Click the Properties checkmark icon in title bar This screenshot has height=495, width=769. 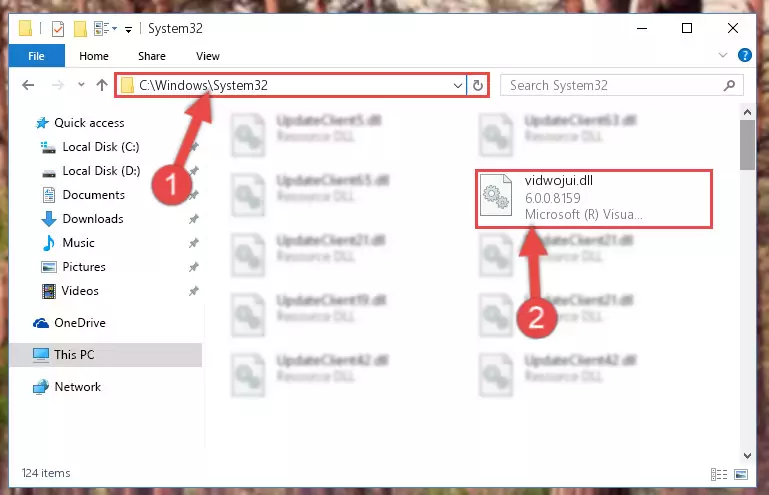click(58, 28)
